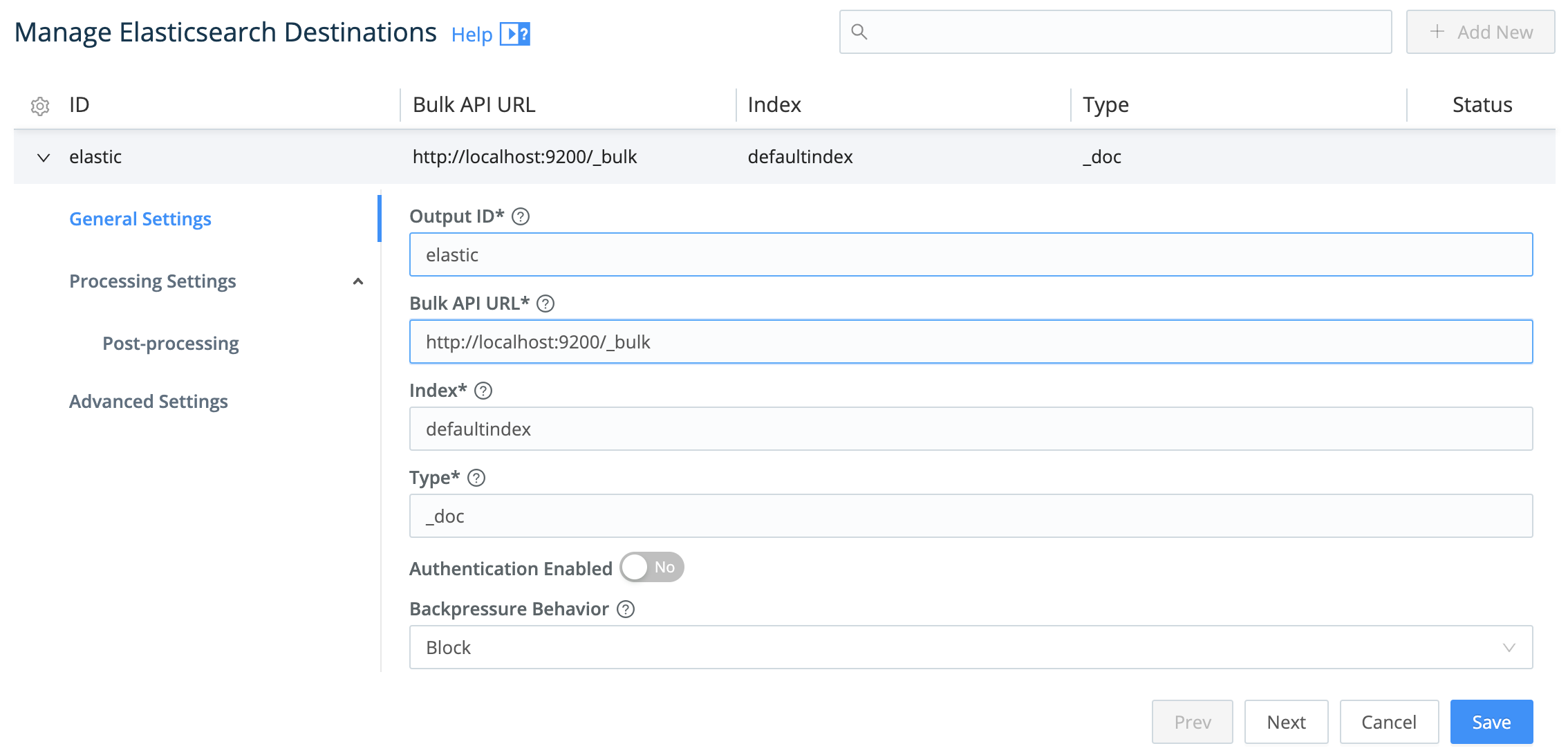Click the Bulk API URL column header
1568x755 pixels.
tap(474, 104)
